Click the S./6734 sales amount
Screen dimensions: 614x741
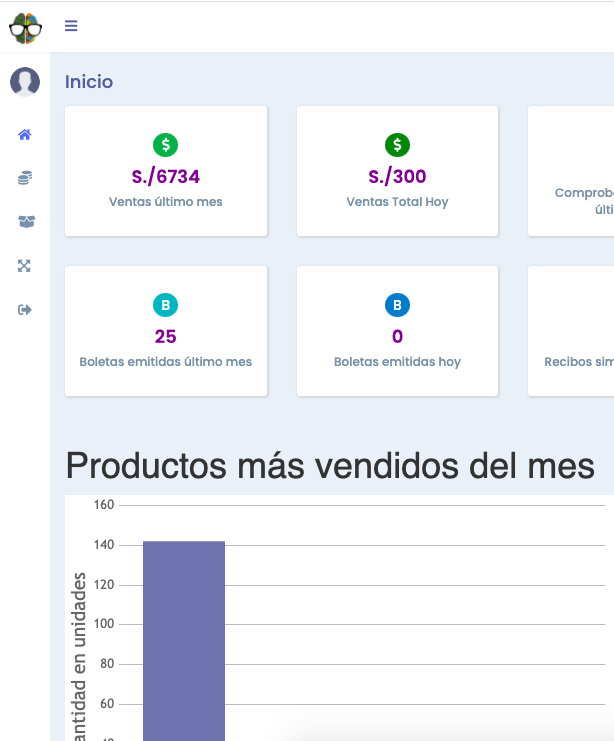[x=166, y=177]
